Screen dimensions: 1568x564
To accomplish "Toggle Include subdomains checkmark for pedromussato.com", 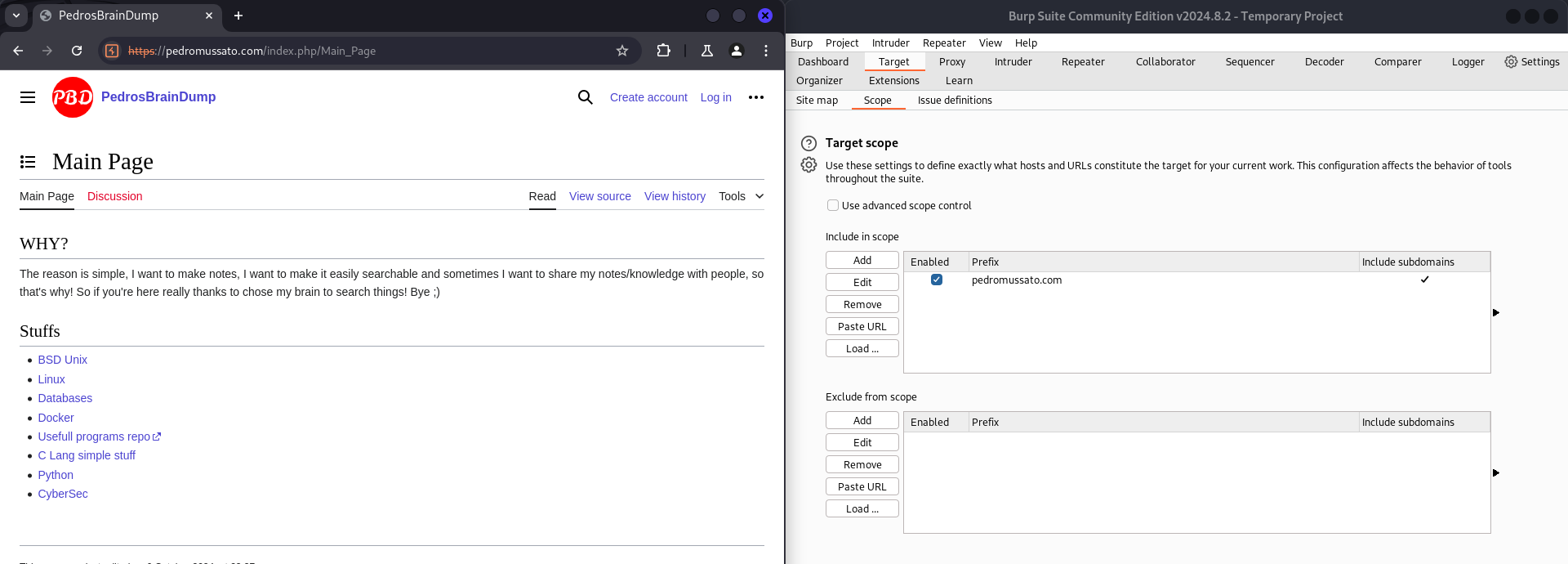I will click(x=1424, y=280).
